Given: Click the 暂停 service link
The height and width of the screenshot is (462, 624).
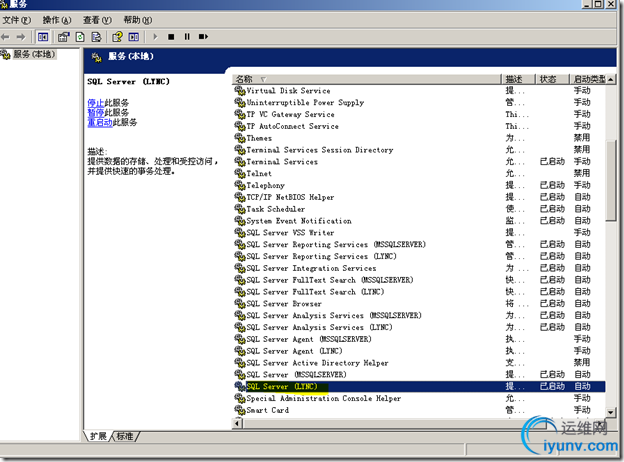Looking at the screenshot, I should 96,112.
